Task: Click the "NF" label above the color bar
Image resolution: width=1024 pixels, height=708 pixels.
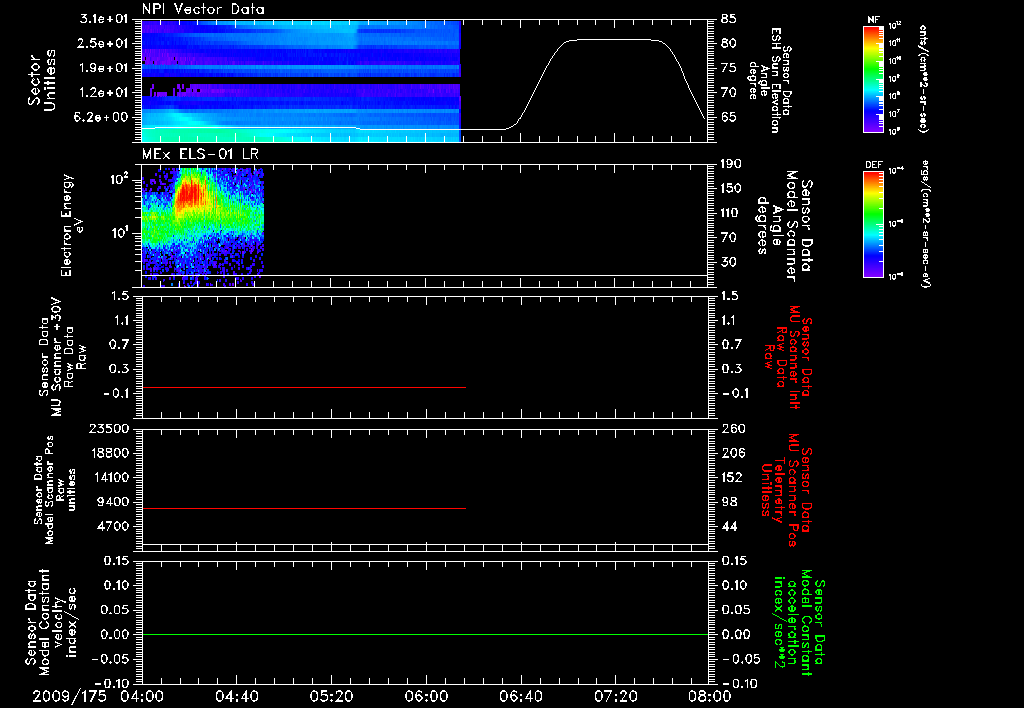Action: tap(873, 20)
